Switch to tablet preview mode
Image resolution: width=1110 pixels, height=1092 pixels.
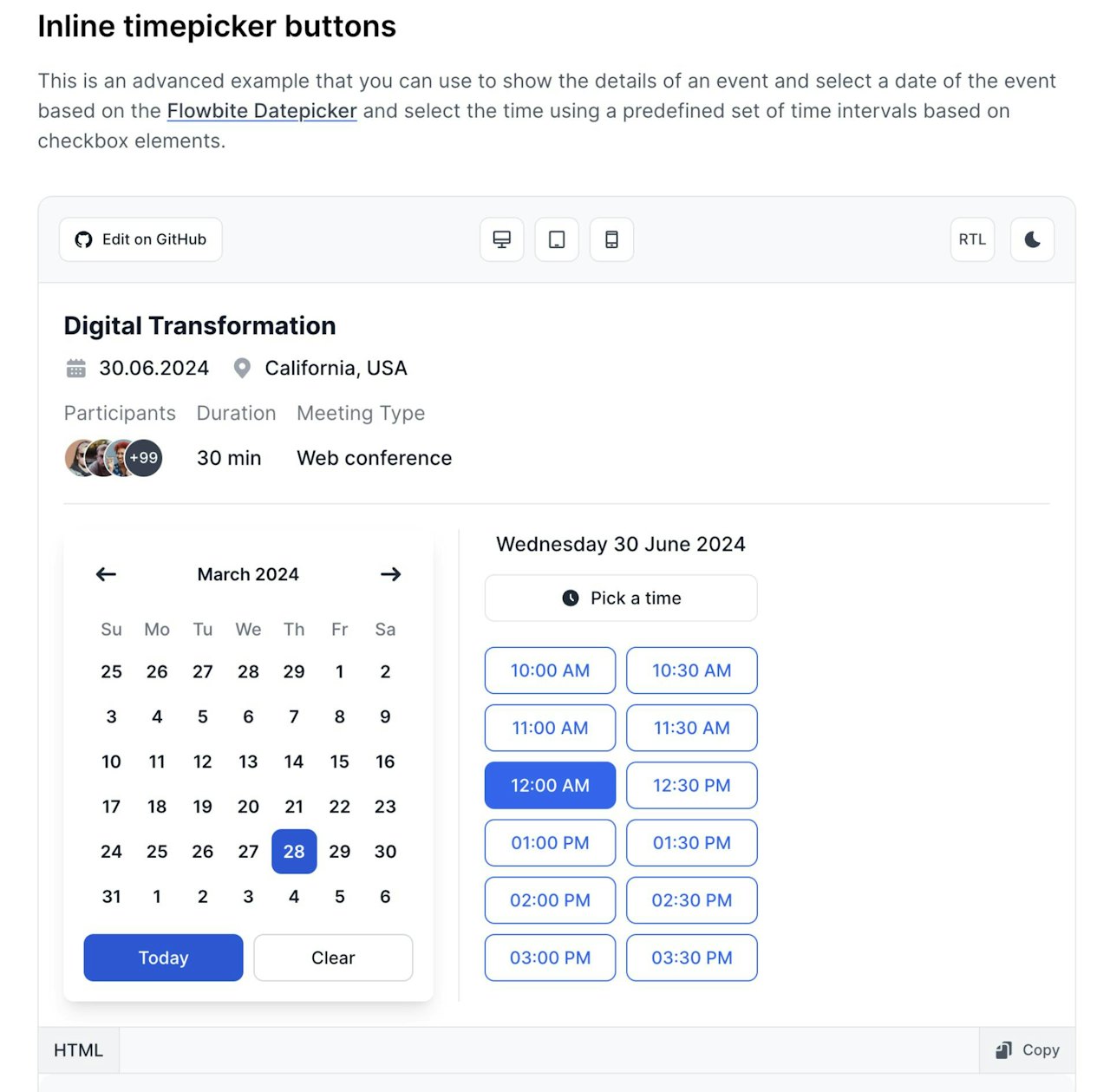tap(556, 239)
